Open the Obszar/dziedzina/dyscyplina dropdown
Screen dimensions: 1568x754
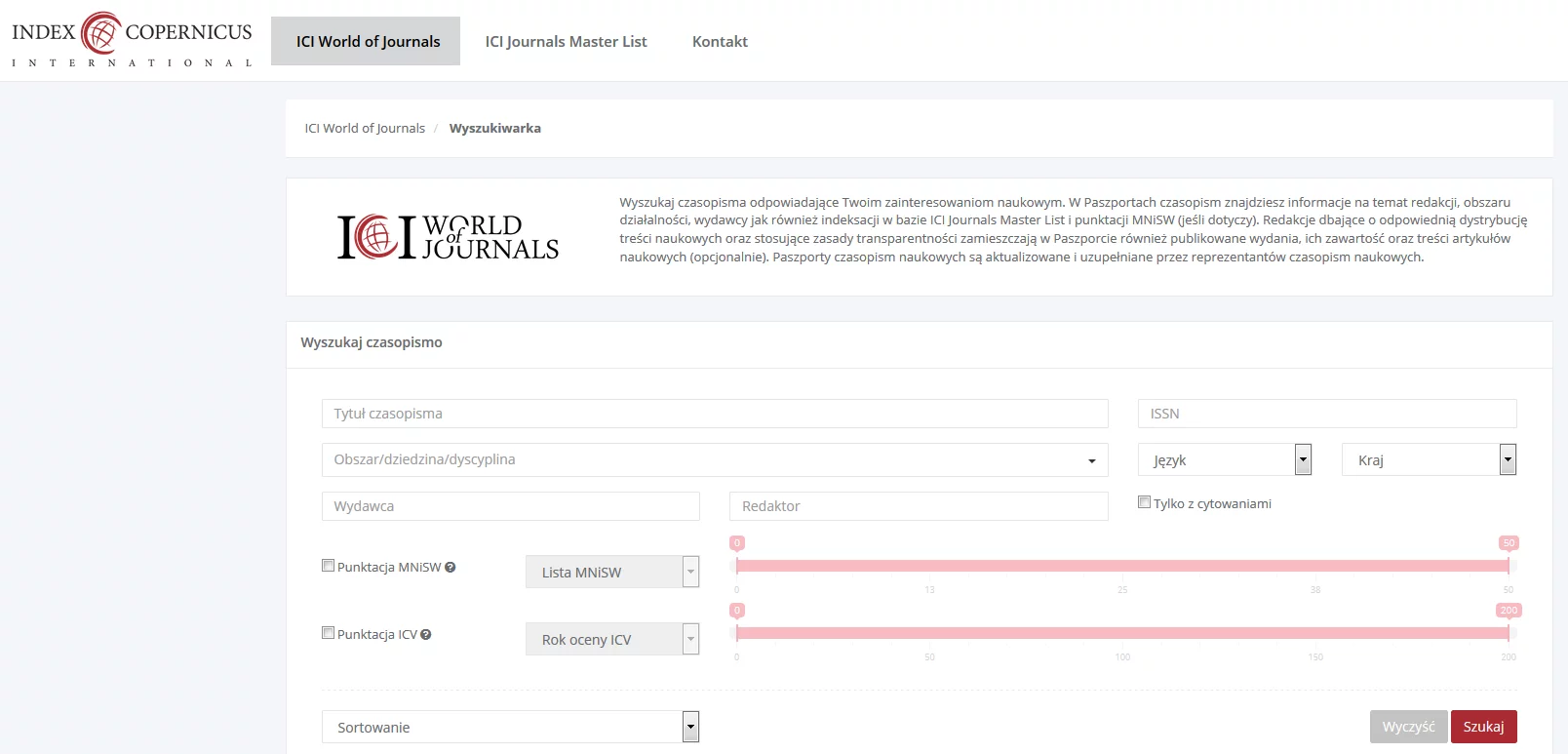[715, 459]
